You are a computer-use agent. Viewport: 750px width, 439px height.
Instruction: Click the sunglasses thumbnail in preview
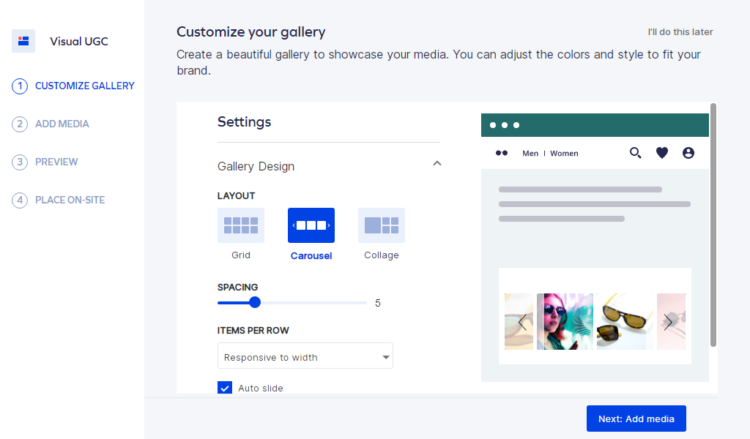pyautogui.click(x=624, y=321)
